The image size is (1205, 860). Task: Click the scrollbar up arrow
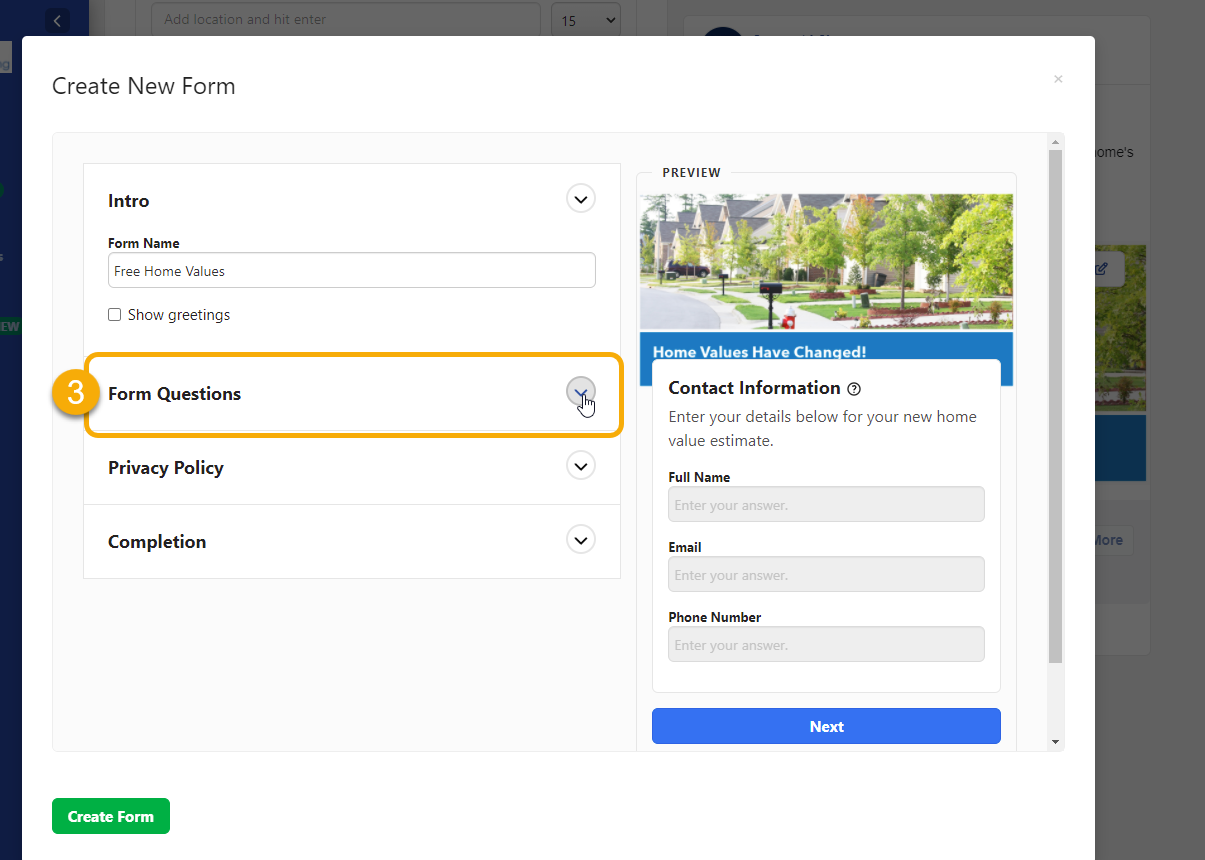click(1055, 141)
